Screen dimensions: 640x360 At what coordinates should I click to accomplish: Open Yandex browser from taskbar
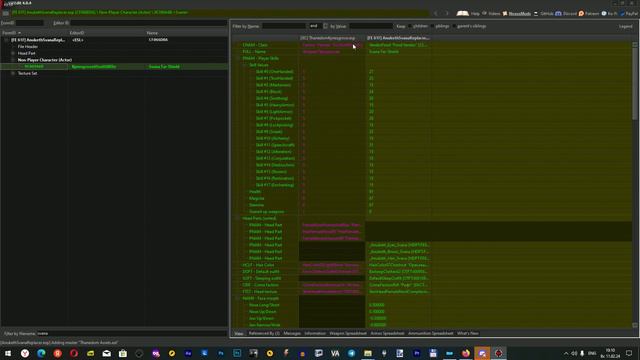[25, 353]
